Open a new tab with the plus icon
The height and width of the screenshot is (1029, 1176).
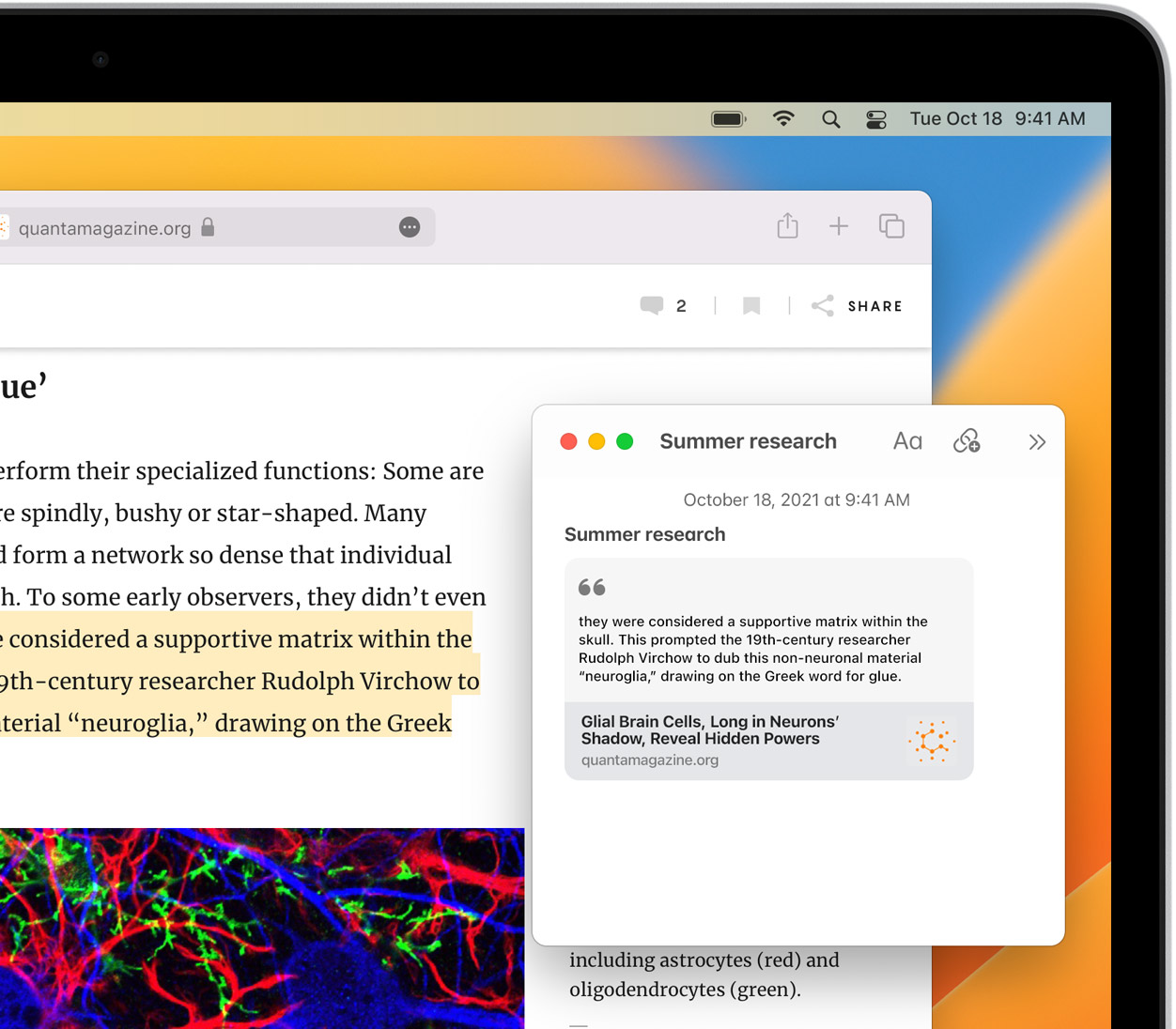point(839,226)
